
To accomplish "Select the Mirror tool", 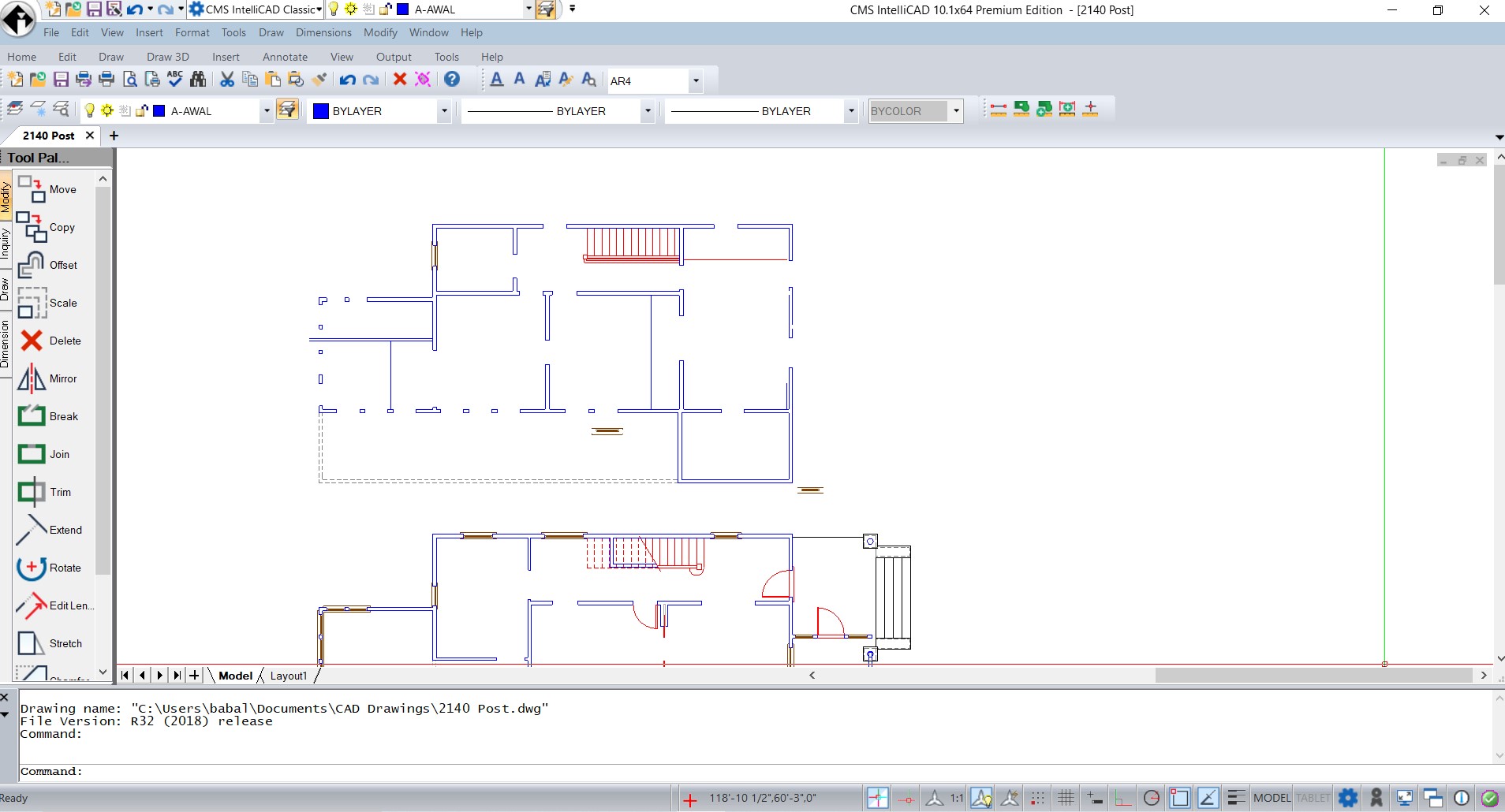I will (47, 378).
